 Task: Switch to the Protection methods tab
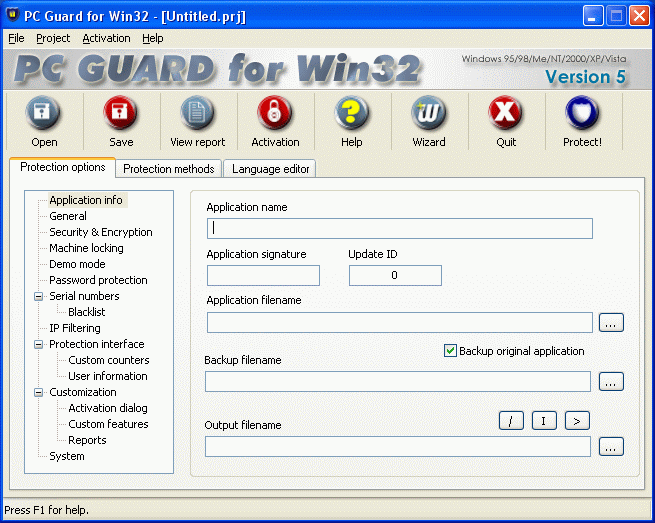tap(168, 169)
